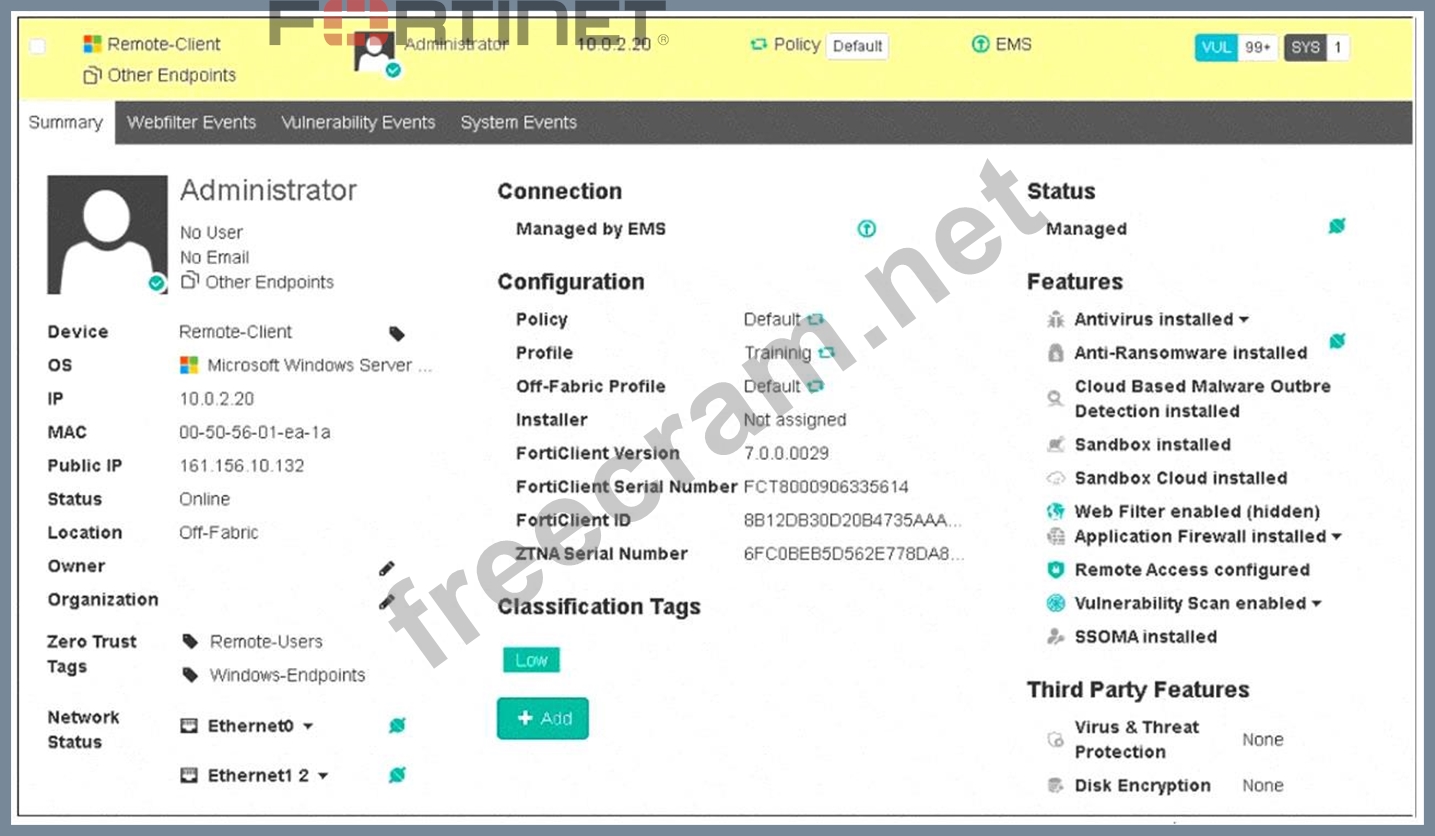
Task: Click the VUL 99+ vulnerability badge
Action: (x=1235, y=47)
